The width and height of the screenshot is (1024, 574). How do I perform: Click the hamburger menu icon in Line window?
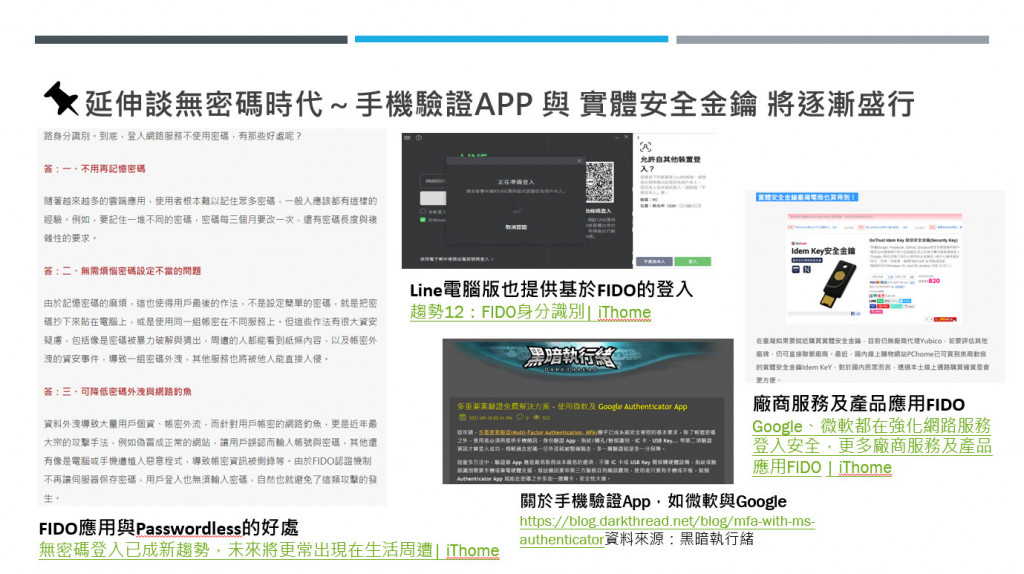[408, 138]
